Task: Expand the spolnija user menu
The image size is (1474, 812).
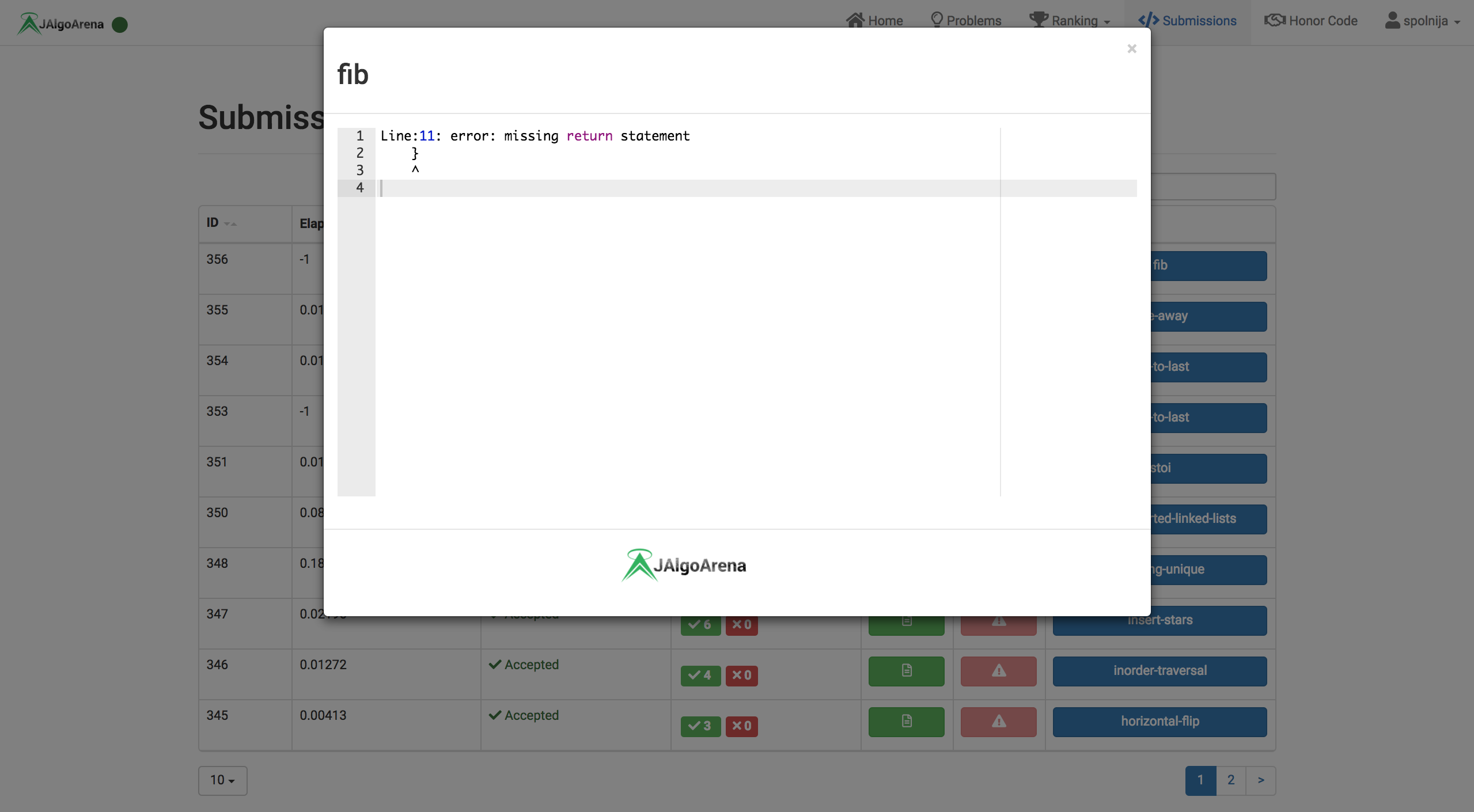Action: pyautogui.click(x=1423, y=21)
